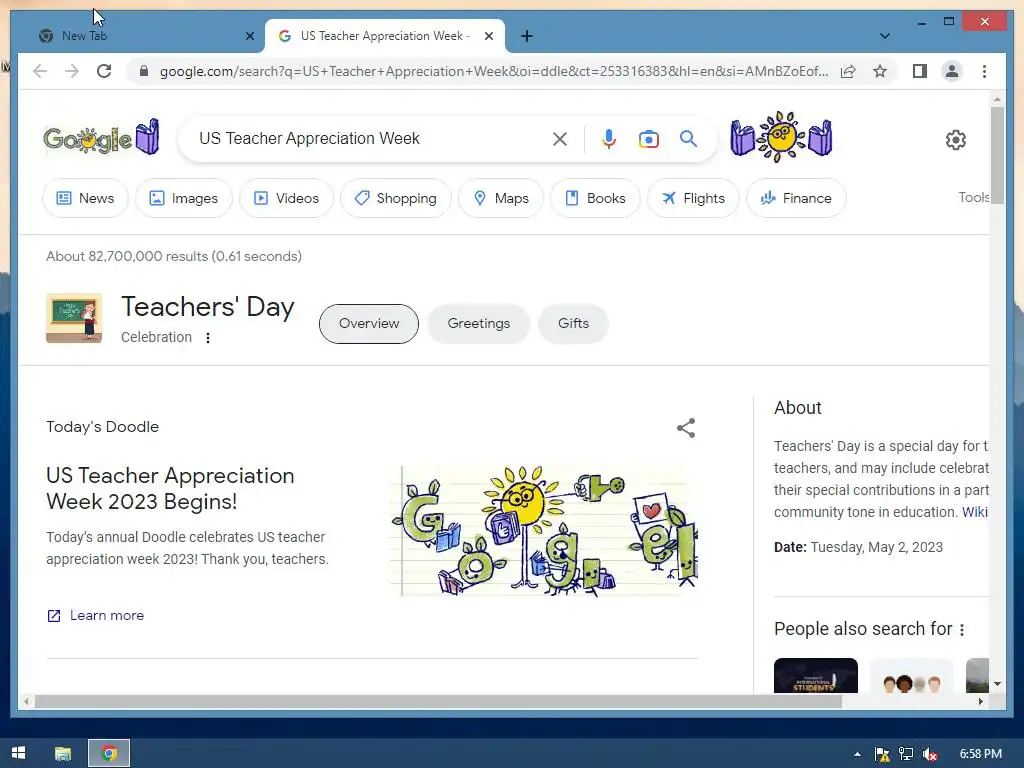This screenshot has width=1024, height=768.
Task: Open Google quick settings gear
Action: (955, 139)
